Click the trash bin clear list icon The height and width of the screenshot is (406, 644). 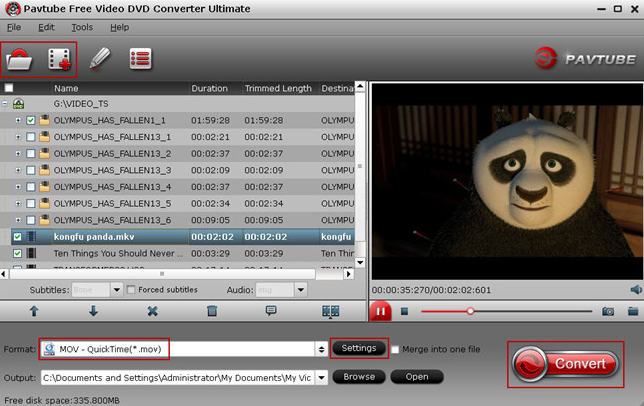[212, 311]
